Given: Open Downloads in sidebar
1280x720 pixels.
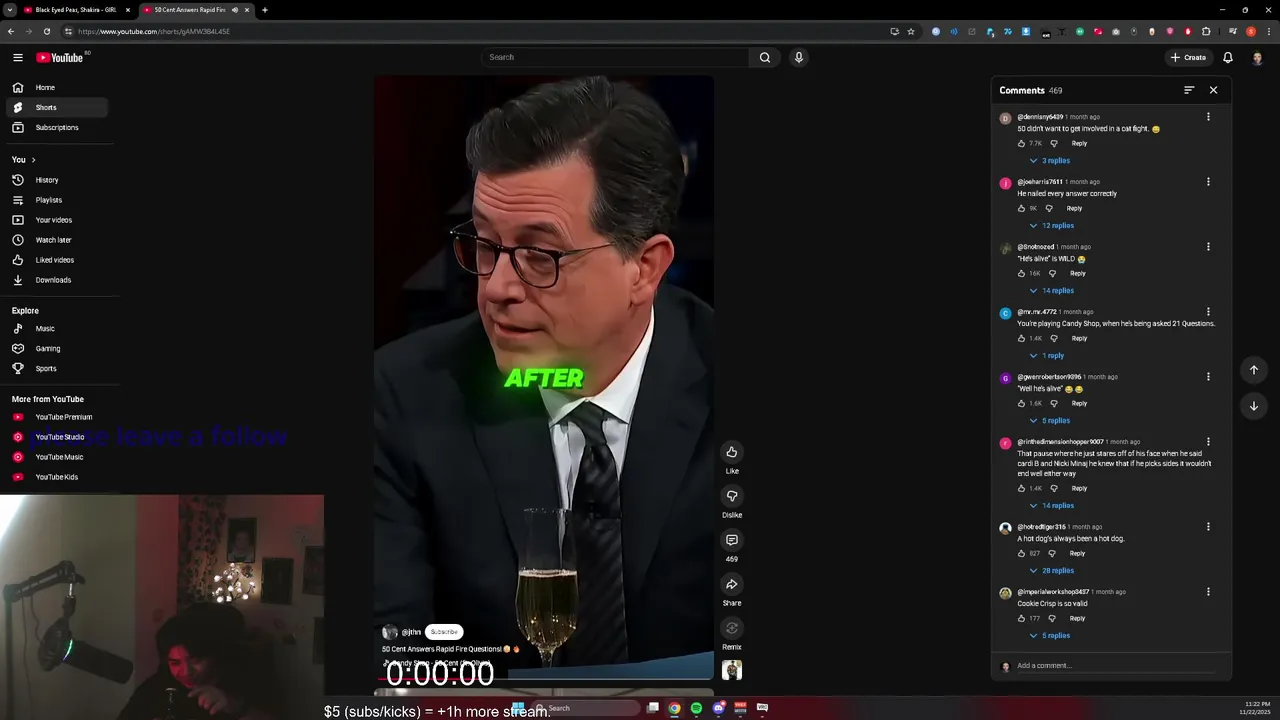Looking at the screenshot, I should tap(56, 280).
